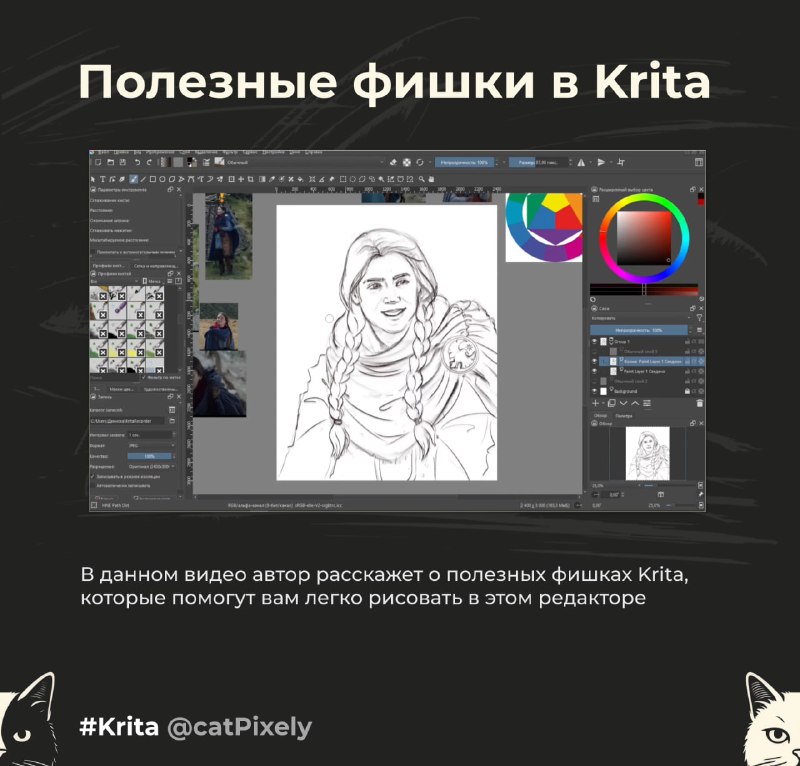800x766 pixels.
Task: Open the recording format dropdown
Action: tap(151, 446)
